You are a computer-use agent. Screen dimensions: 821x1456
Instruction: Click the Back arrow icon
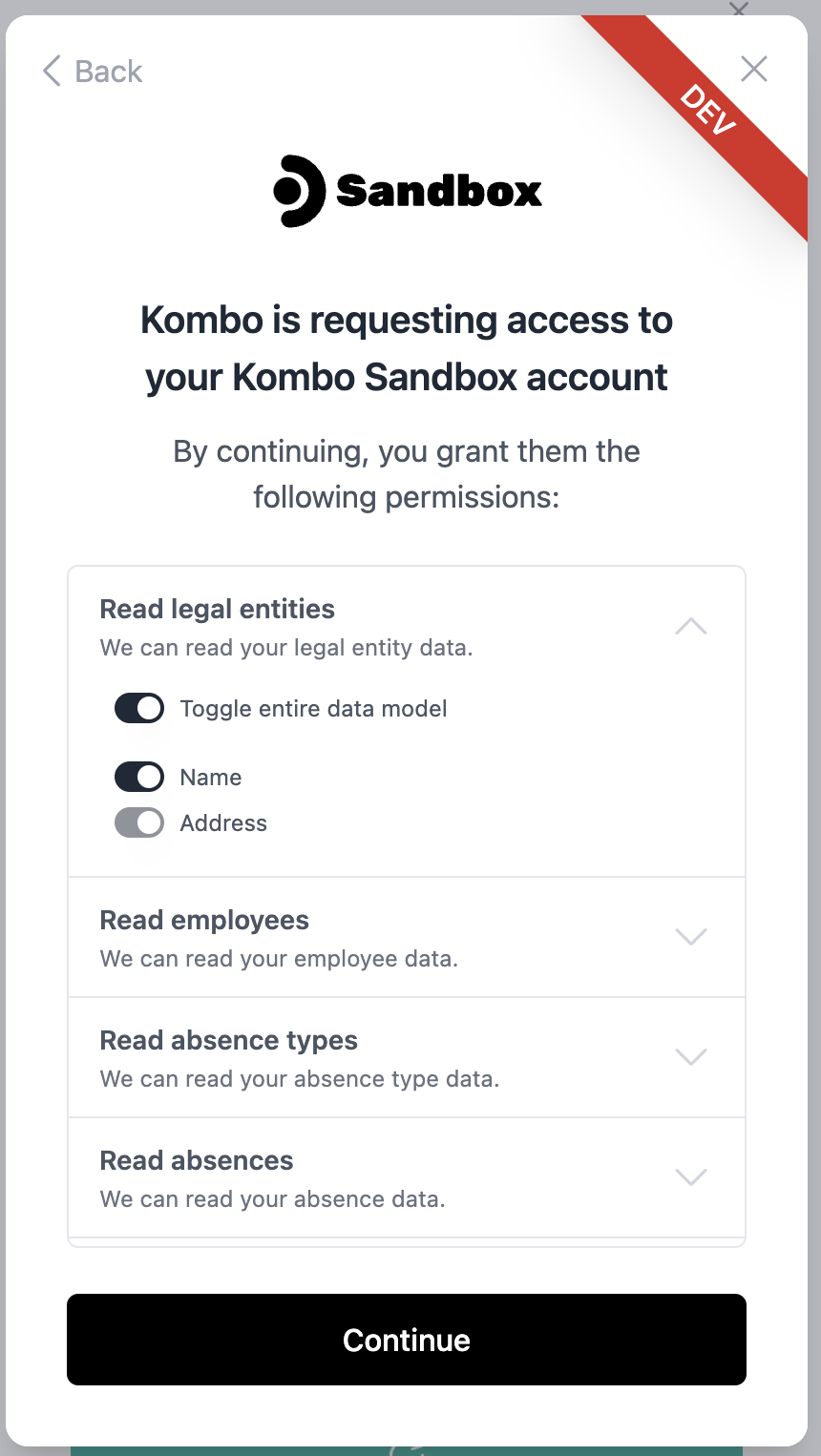[52, 71]
